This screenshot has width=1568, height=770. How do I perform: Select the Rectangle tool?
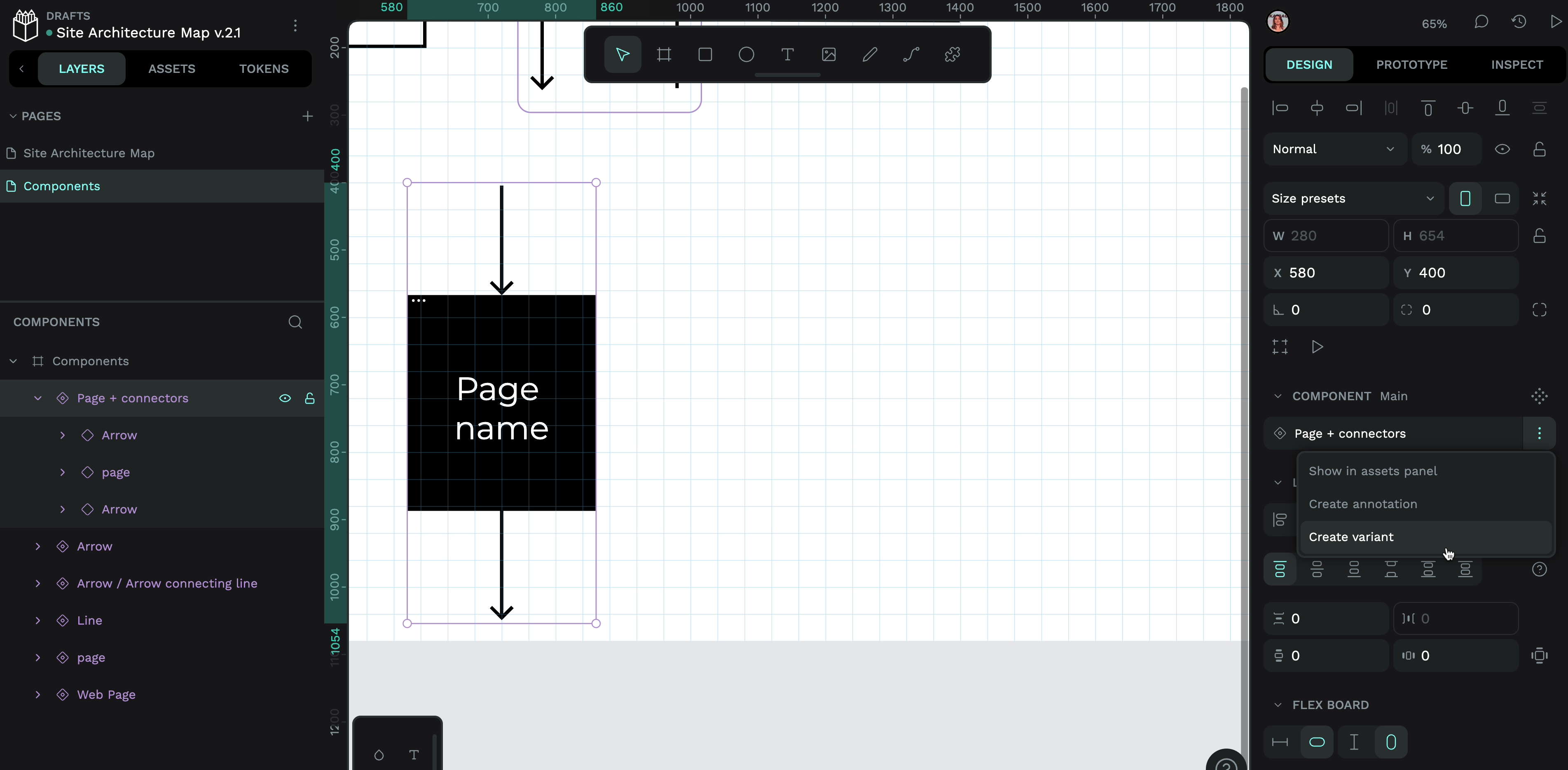pyautogui.click(x=705, y=55)
